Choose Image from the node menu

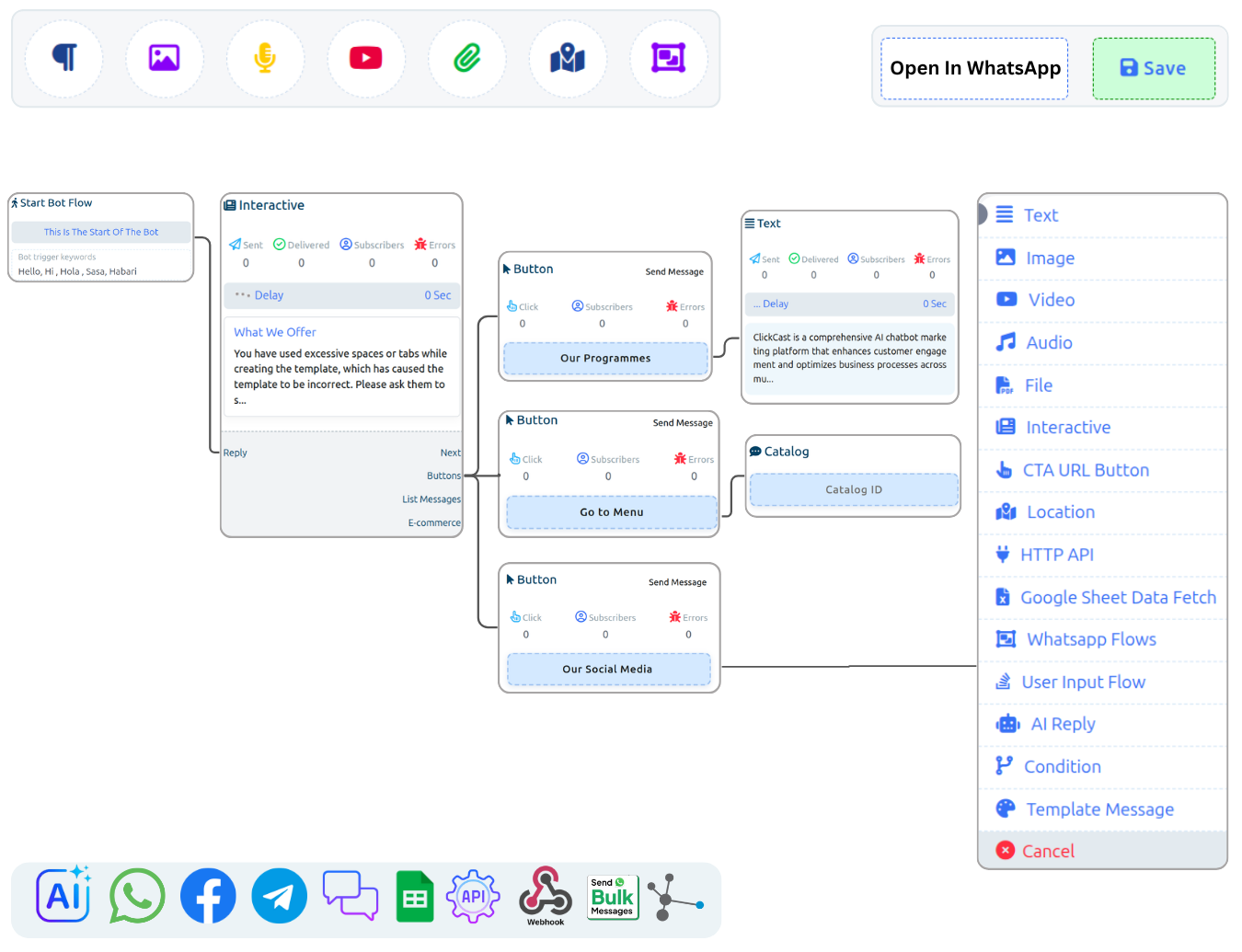pyautogui.click(x=1102, y=258)
